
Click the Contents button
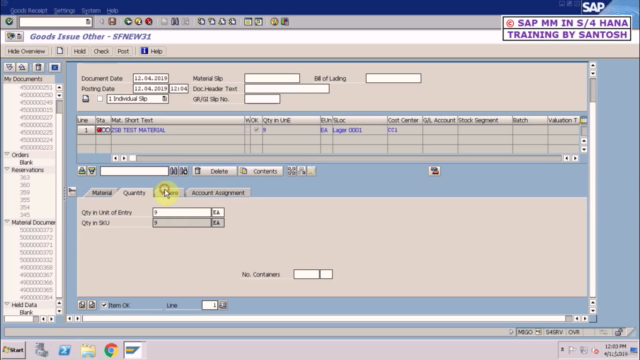[260, 171]
